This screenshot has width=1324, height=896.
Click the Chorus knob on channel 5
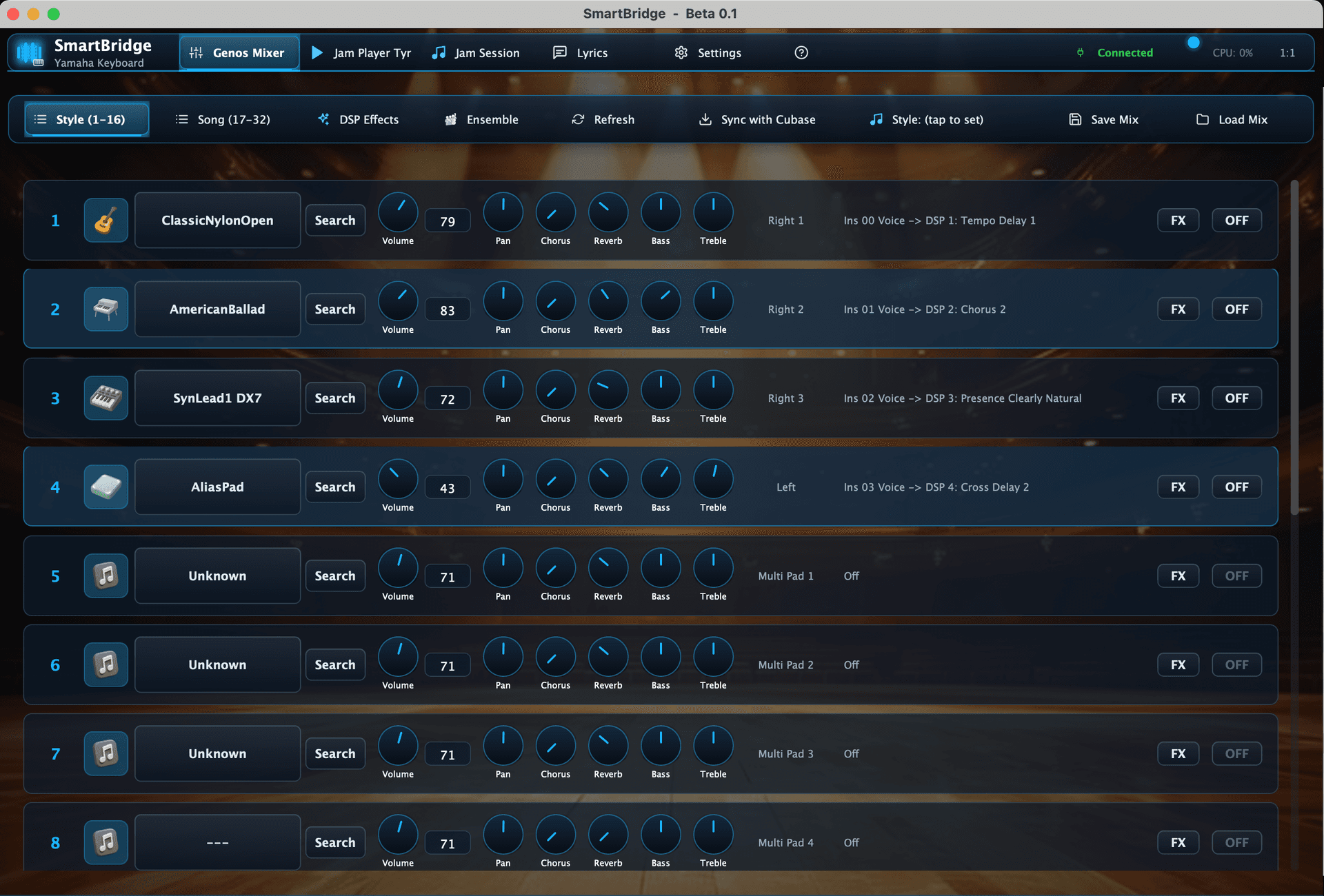click(x=556, y=568)
